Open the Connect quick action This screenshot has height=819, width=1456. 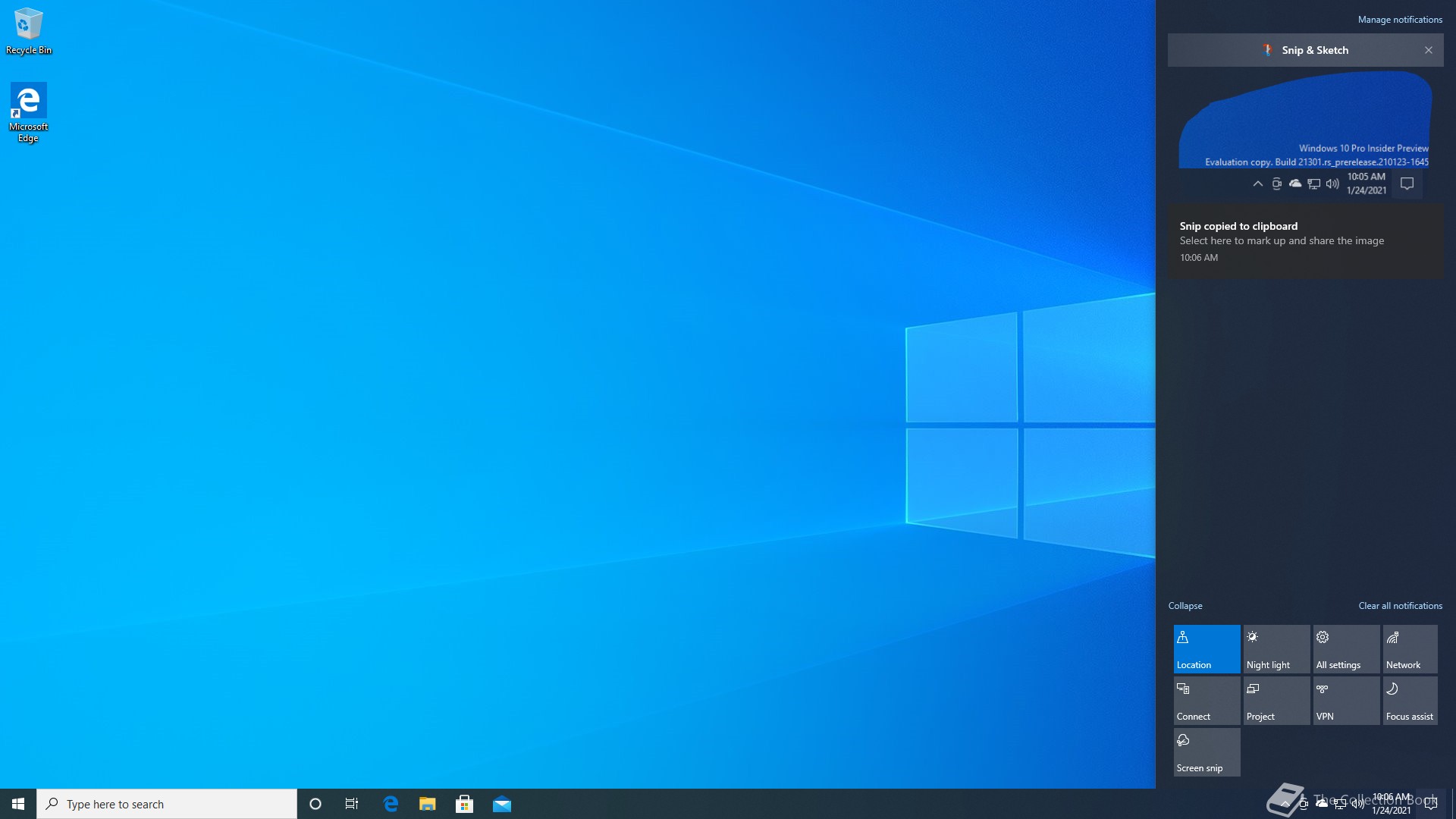point(1207,701)
